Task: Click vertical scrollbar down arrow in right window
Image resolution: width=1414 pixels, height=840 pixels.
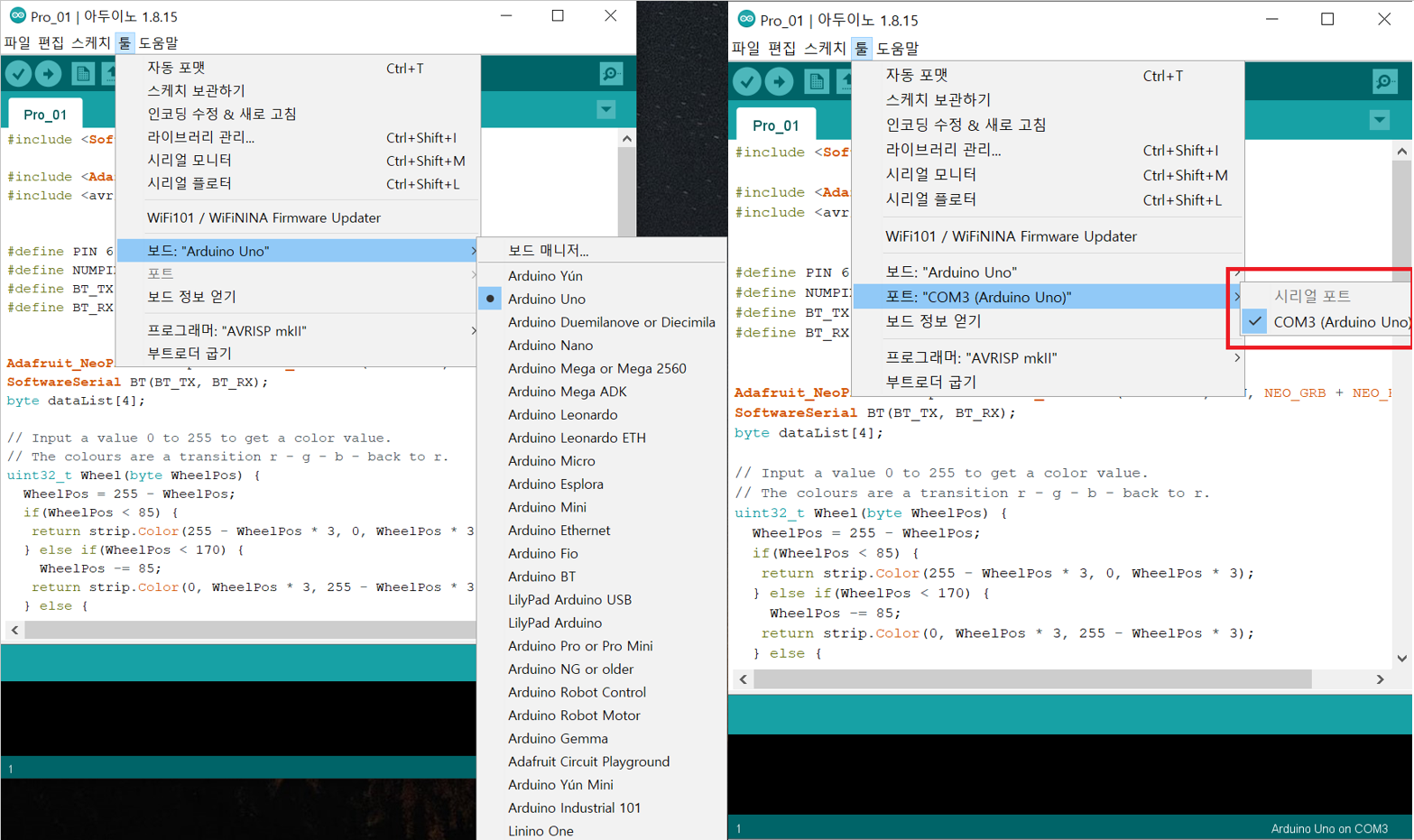Action: 1402,659
